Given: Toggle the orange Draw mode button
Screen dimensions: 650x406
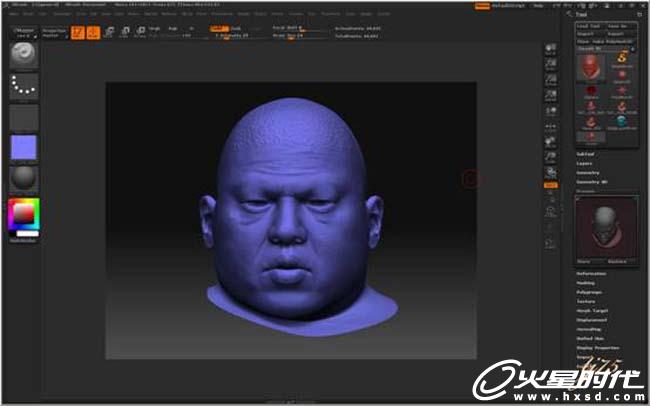Looking at the screenshot, I should pos(93,33).
